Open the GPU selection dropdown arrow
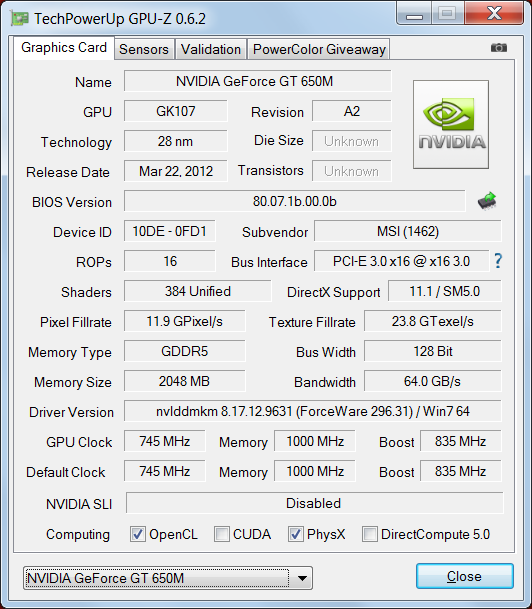 point(302,578)
